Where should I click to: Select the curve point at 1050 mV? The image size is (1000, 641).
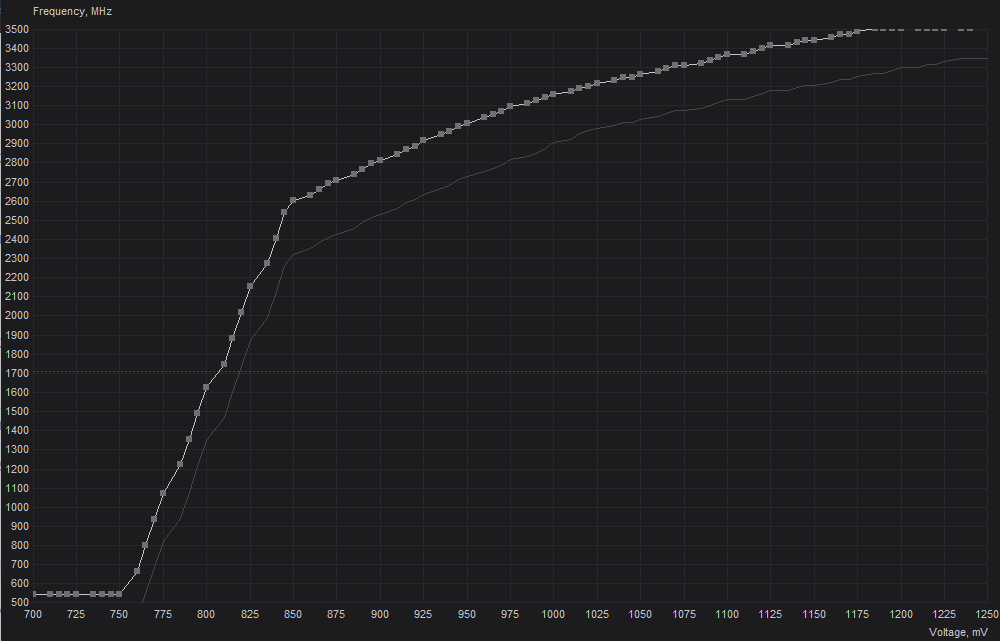coord(640,74)
